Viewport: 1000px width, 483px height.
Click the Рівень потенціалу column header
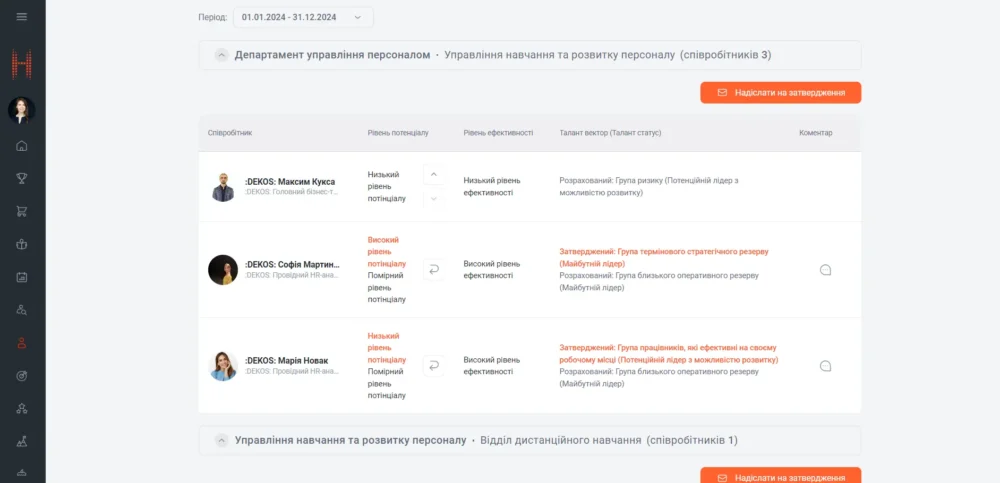point(397,132)
